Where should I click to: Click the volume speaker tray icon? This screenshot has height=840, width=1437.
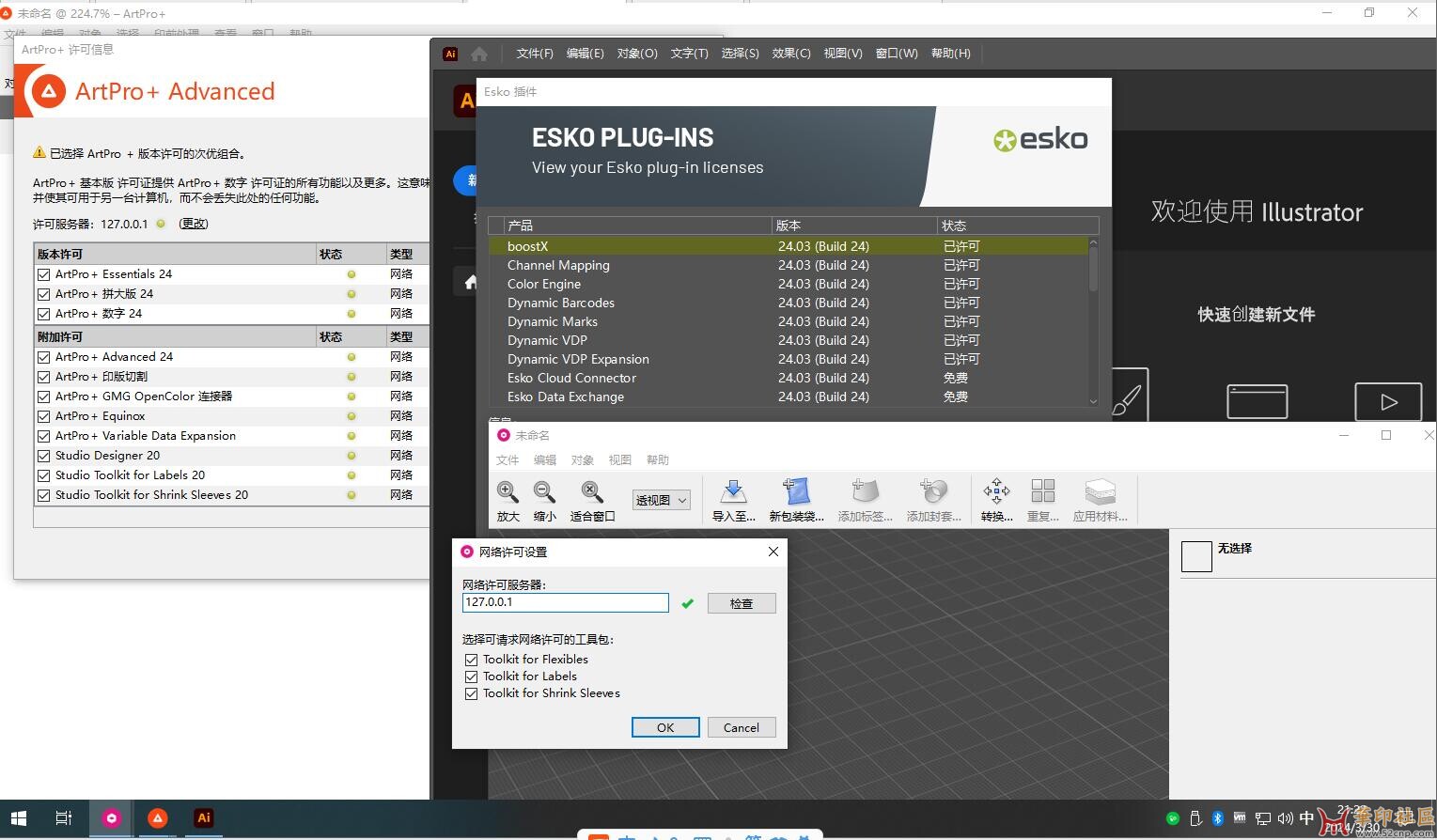(1285, 818)
